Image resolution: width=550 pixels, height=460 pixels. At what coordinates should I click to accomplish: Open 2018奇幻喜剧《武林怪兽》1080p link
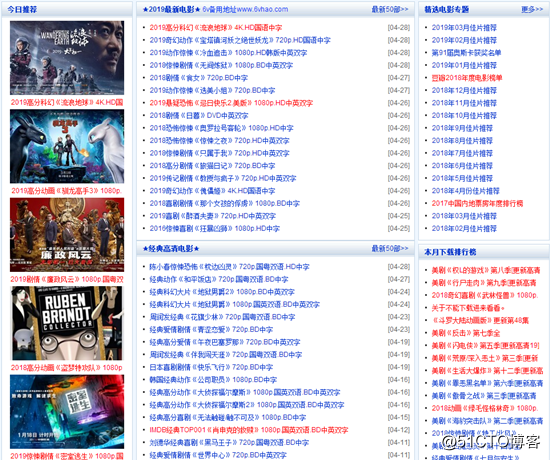point(485,295)
